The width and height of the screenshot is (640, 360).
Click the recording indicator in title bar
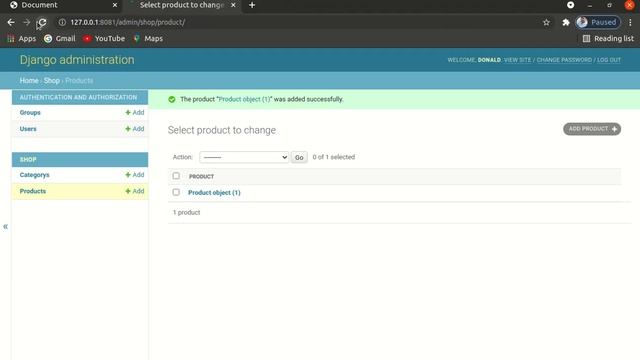point(571,5)
